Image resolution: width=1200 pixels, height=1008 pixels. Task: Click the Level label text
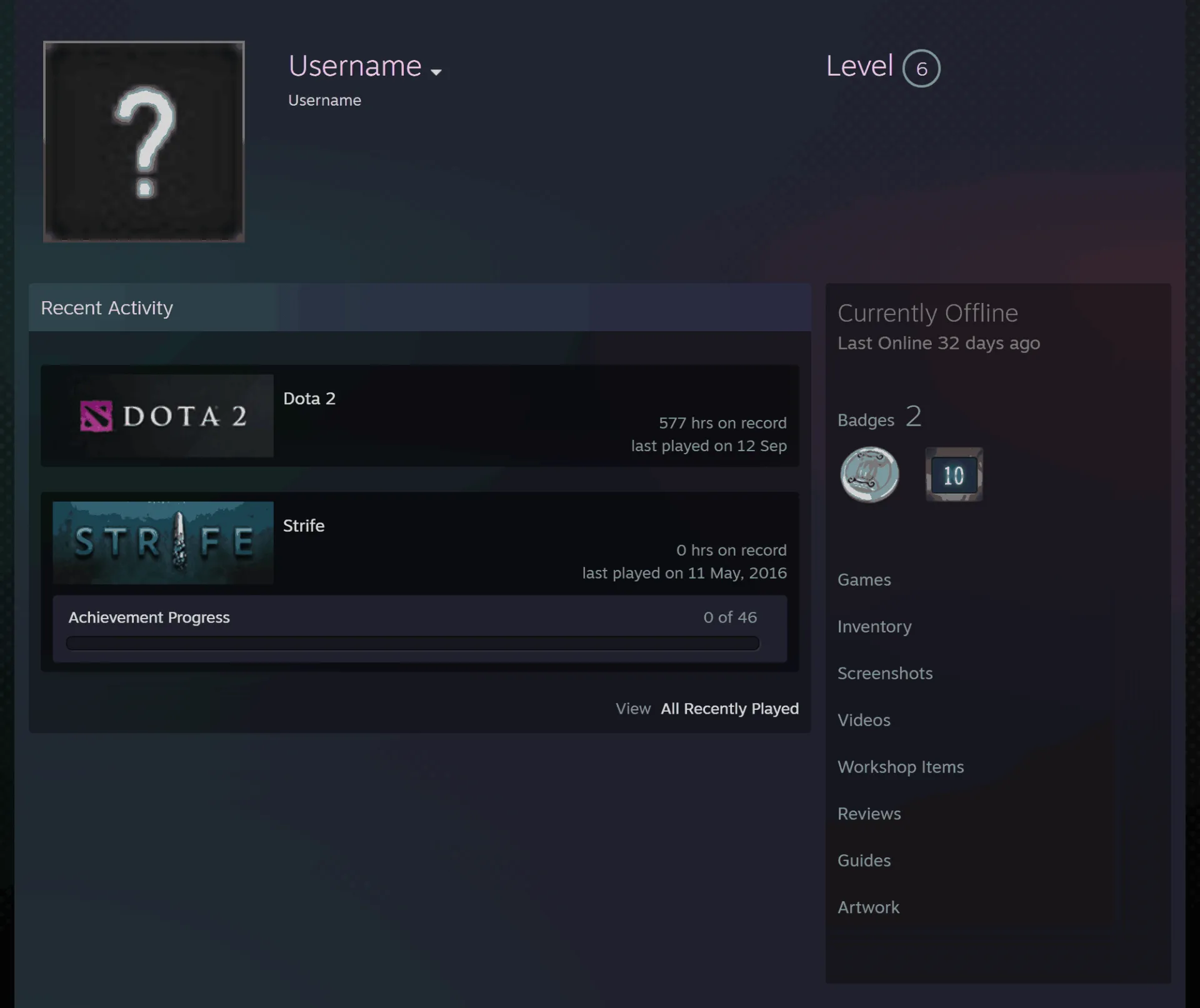(x=859, y=66)
